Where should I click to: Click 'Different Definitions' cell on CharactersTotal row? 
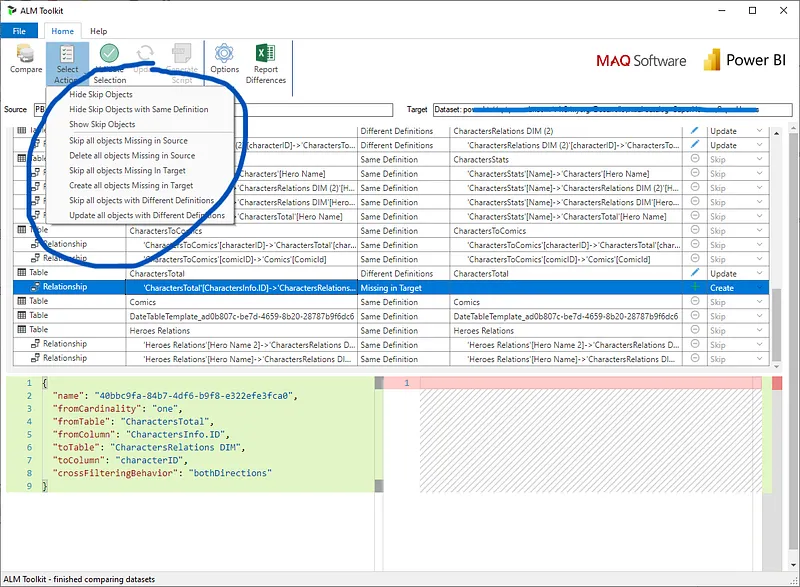point(403,273)
